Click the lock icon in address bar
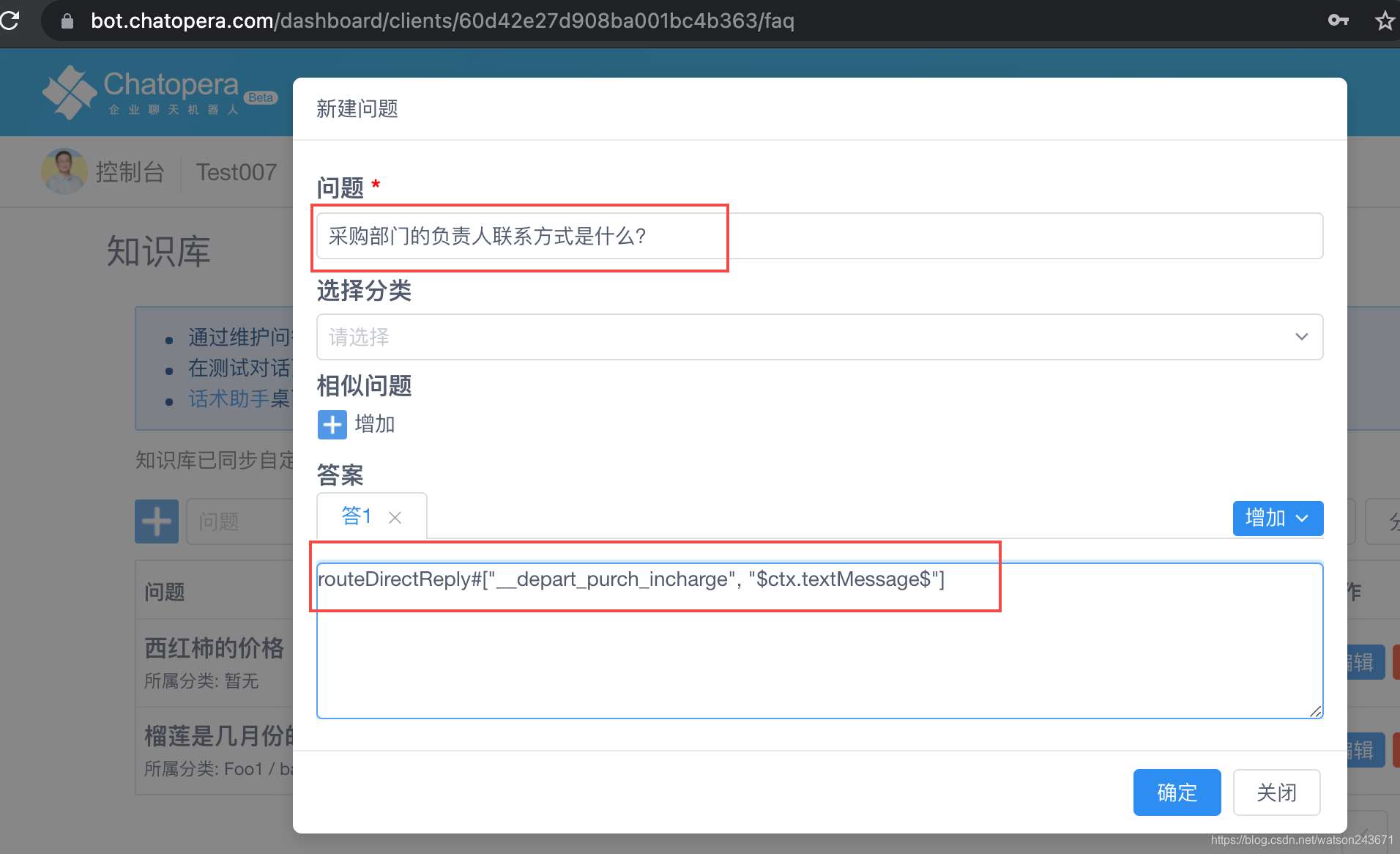The width and height of the screenshot is (1400, 854). click(67, 21)
